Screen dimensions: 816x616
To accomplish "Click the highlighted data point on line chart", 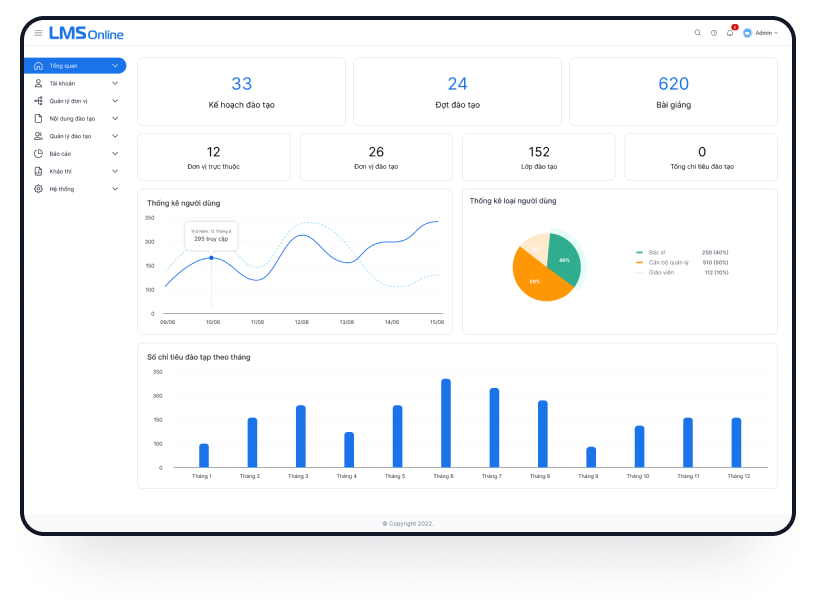I will pos(211,258).
